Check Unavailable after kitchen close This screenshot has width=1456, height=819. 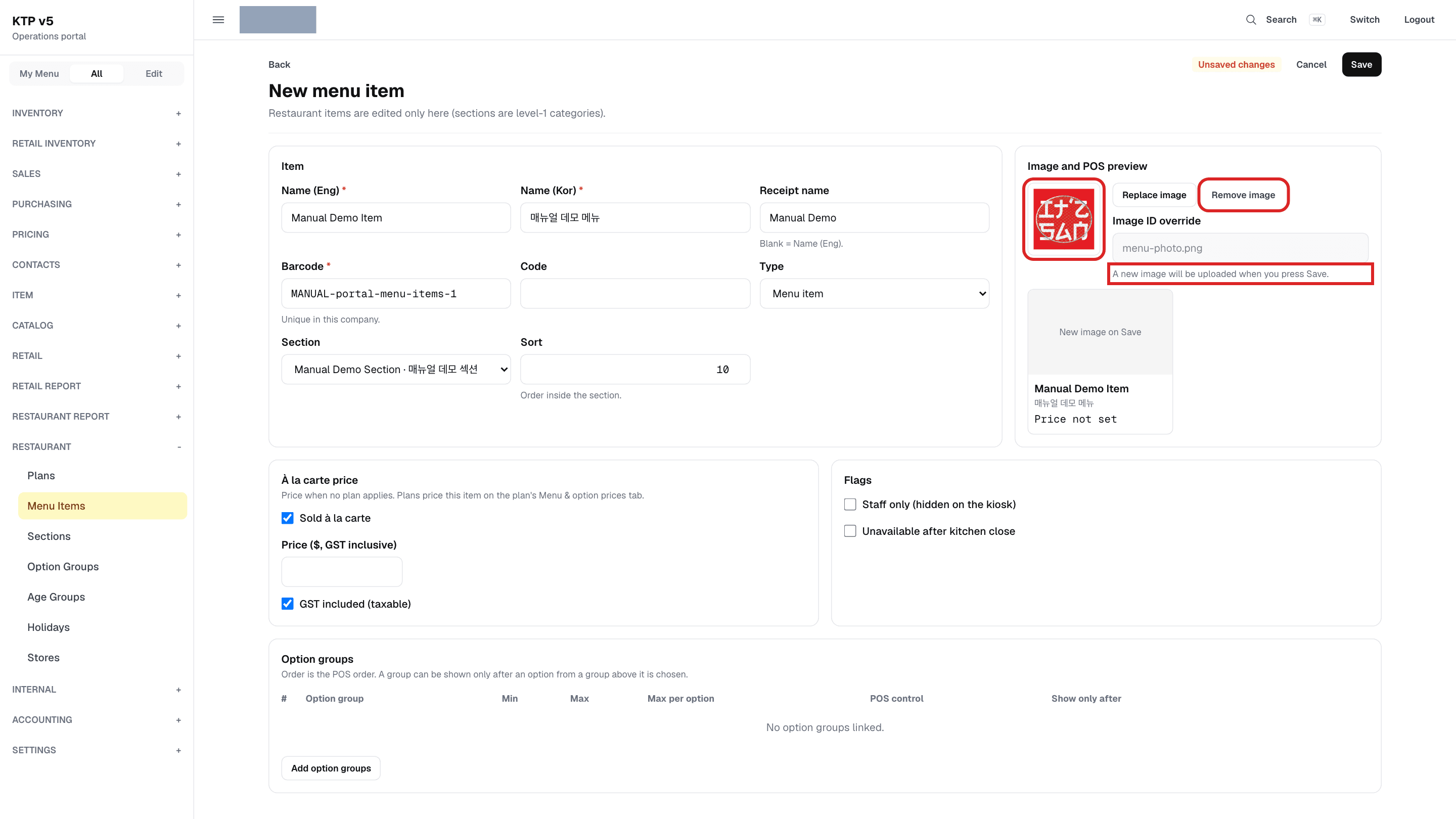[x=849, y=531]
